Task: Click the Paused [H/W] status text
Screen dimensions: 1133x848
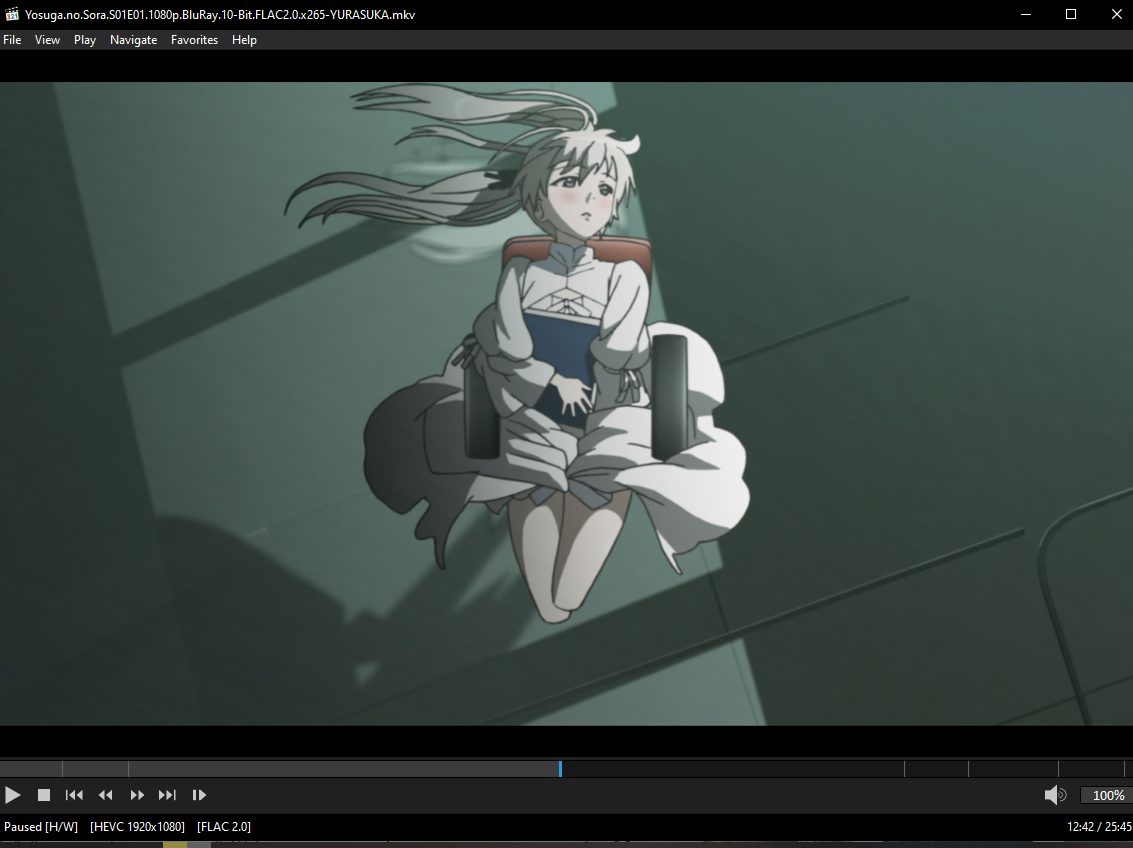Action: point(40,826)
